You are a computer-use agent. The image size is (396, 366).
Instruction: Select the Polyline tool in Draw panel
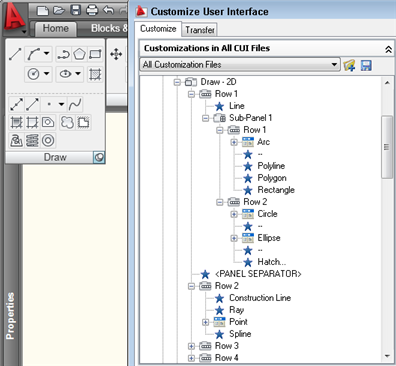click(63, 54)
